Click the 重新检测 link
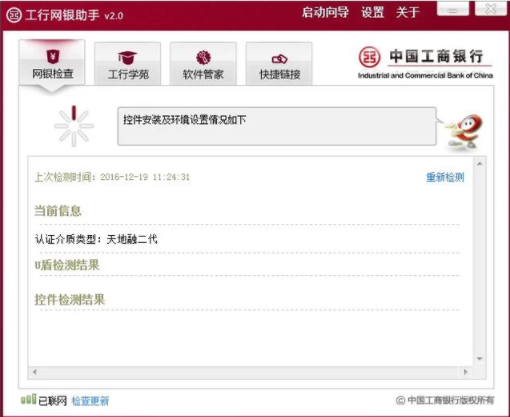Viewport: 510px width, 417px height. pyautogui.click(x=445, y=177)
